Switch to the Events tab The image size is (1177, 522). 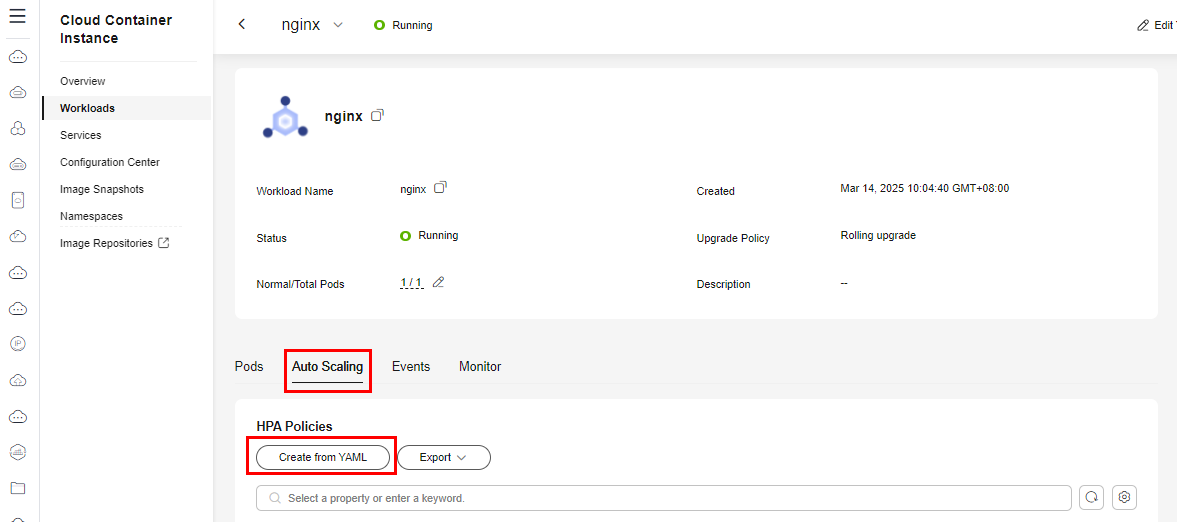pos(411,367)
